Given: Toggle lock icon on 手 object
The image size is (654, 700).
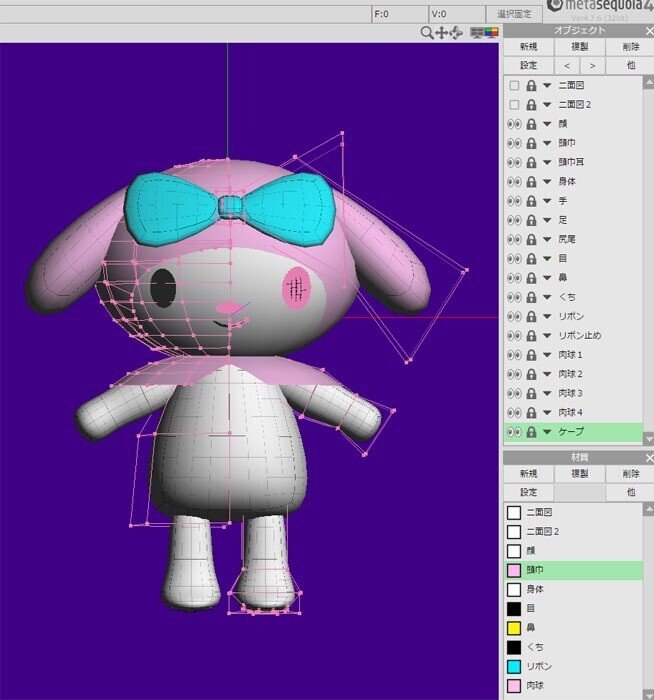Looking at the screenshot, I should point(531,201).
